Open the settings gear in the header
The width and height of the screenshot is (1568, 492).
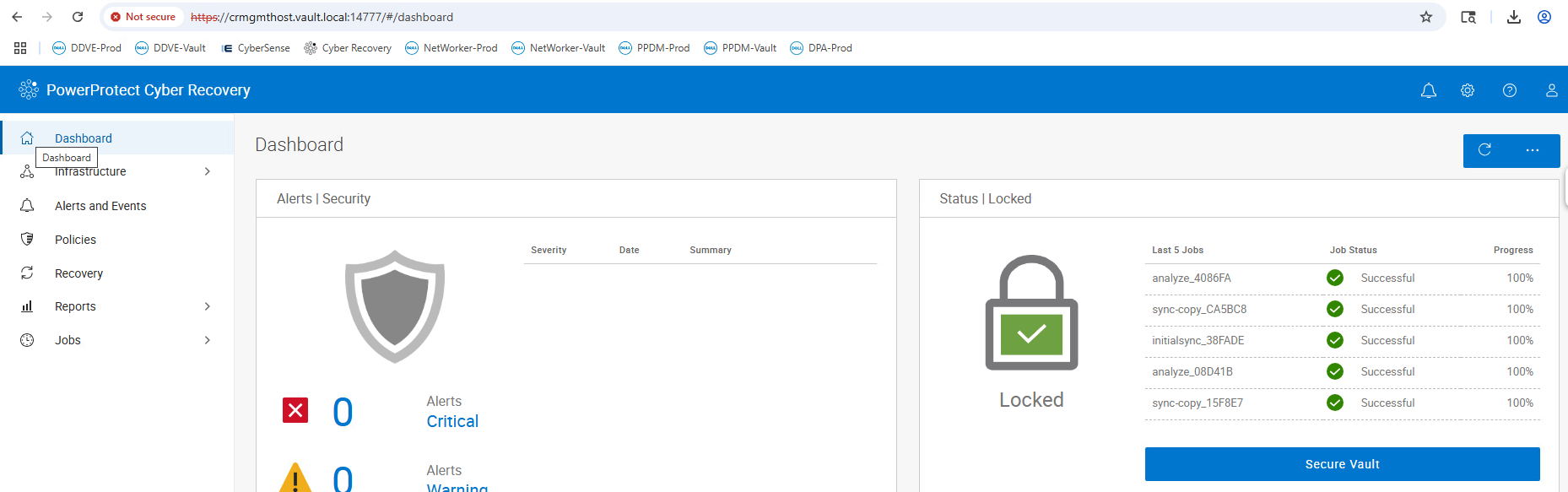[x=1468, y=90]
